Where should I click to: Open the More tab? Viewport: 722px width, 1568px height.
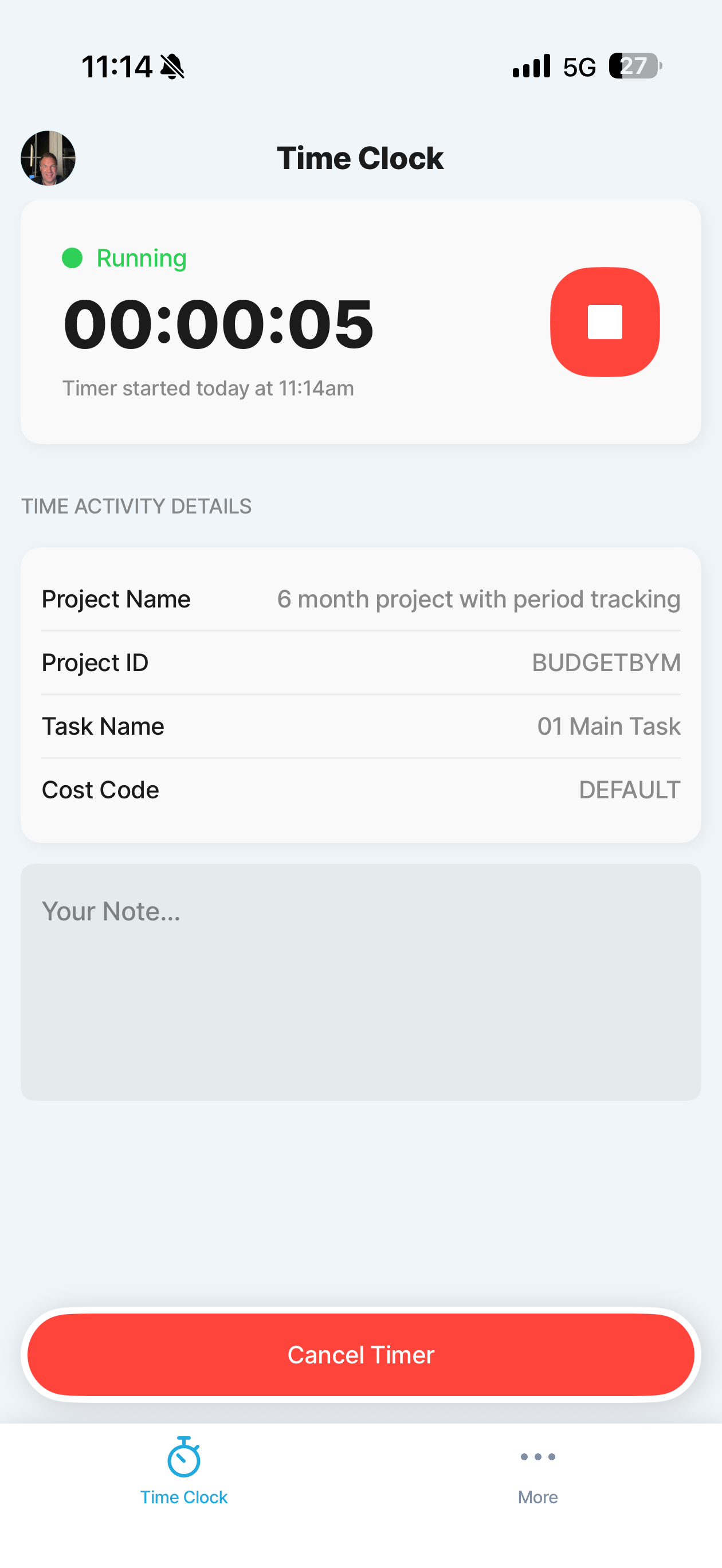(537, 1472)
